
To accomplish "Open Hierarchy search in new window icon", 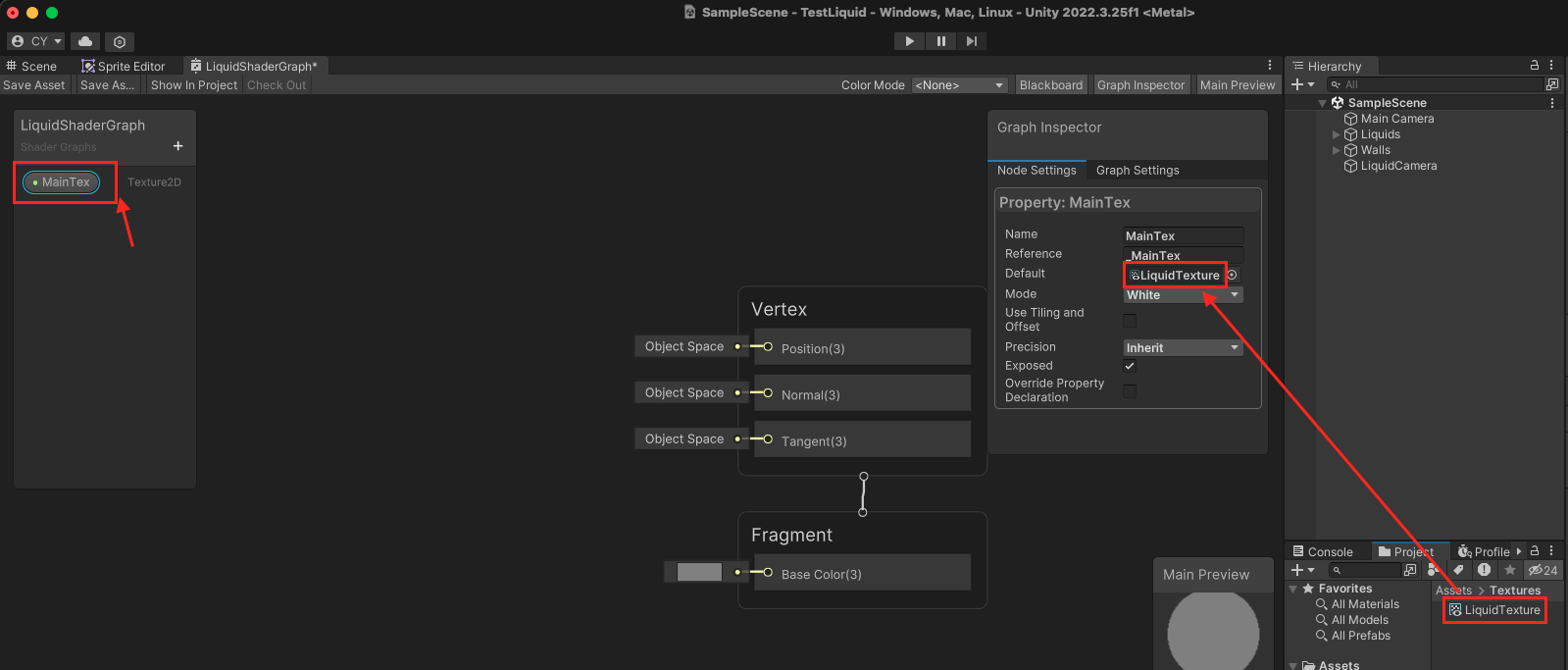I will pos(1552,84).
